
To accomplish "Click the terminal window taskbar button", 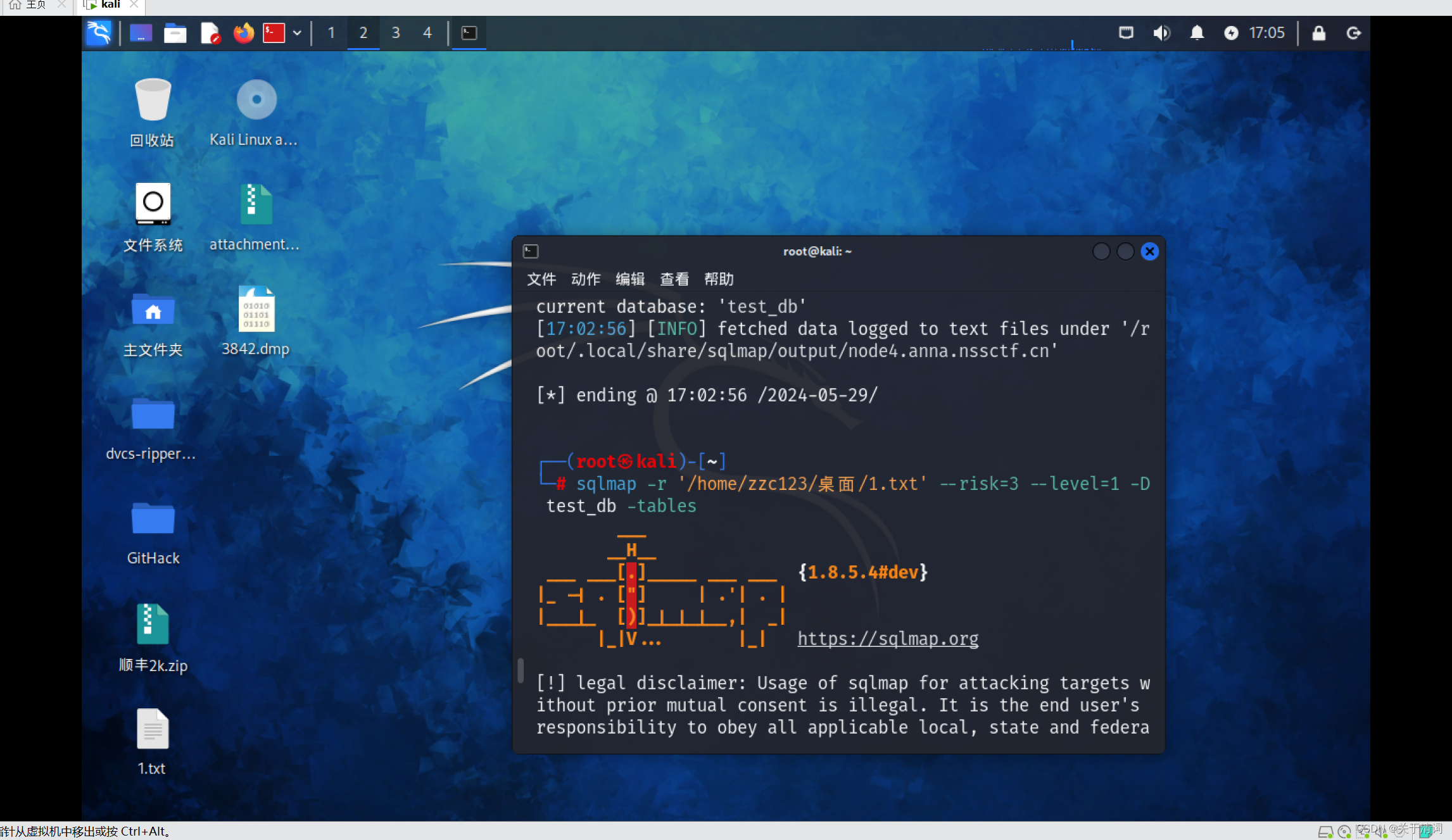I will (469, 33).
